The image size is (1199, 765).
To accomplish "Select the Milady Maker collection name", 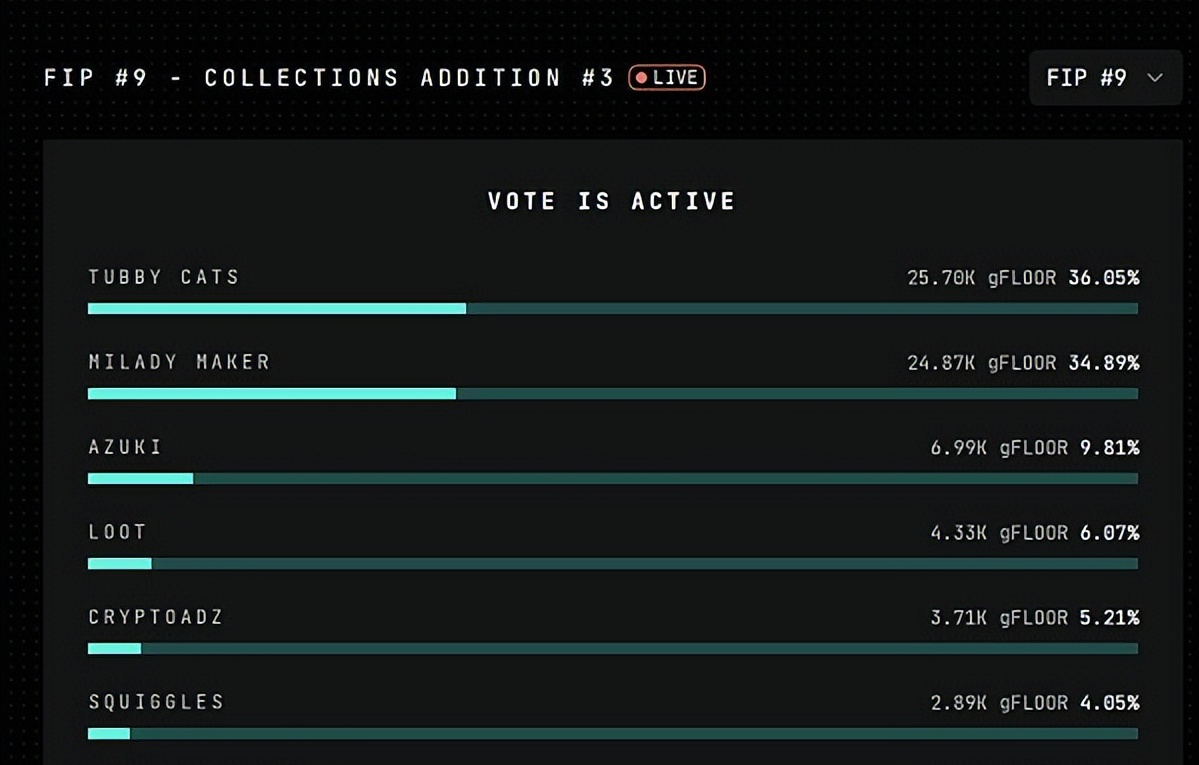I will click(x=179, y=362).
